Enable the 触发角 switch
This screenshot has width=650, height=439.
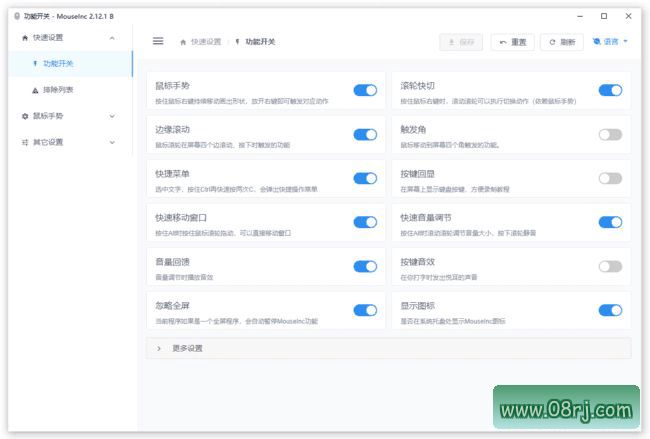tap(610, 134)
